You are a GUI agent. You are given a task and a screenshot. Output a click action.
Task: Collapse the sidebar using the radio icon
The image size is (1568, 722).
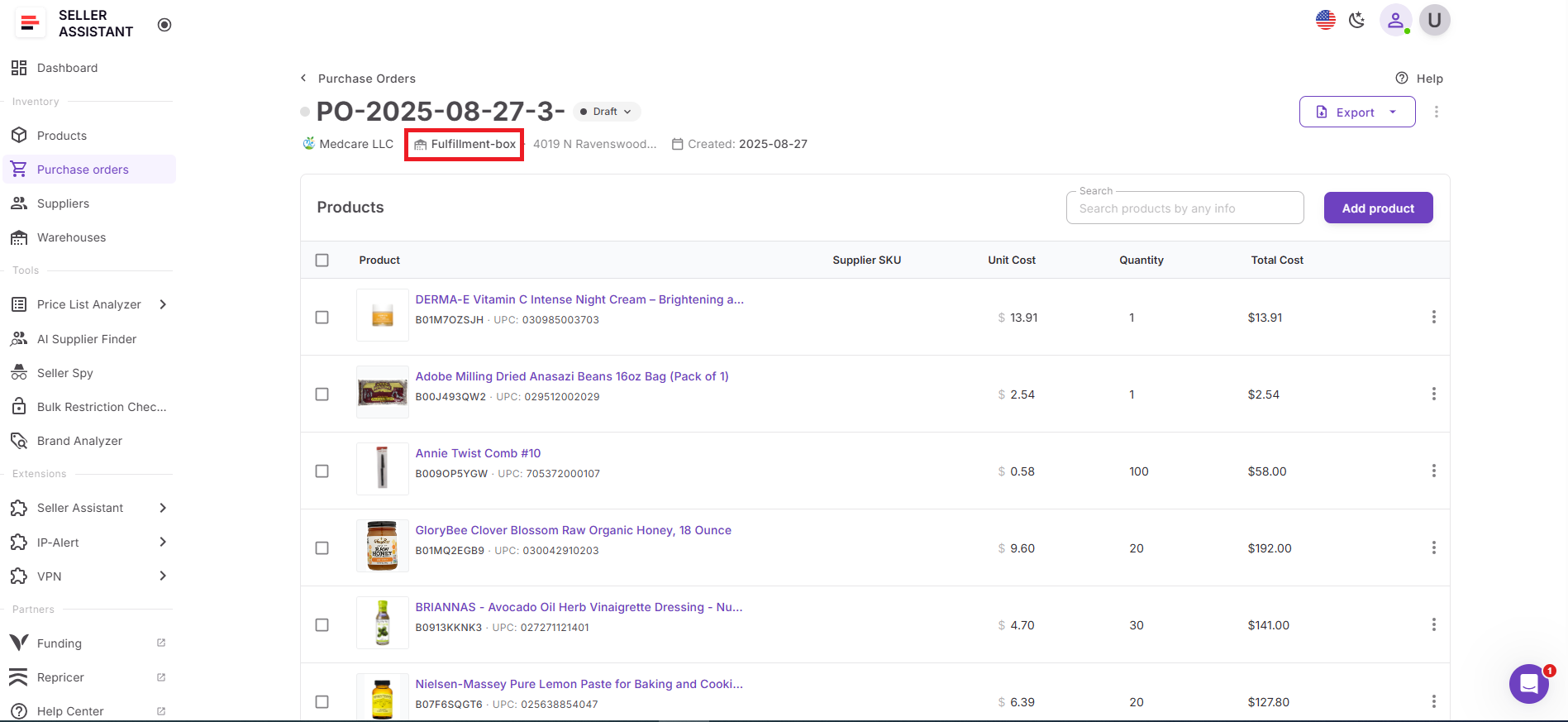pyautogui.click(x=164, y=25)
